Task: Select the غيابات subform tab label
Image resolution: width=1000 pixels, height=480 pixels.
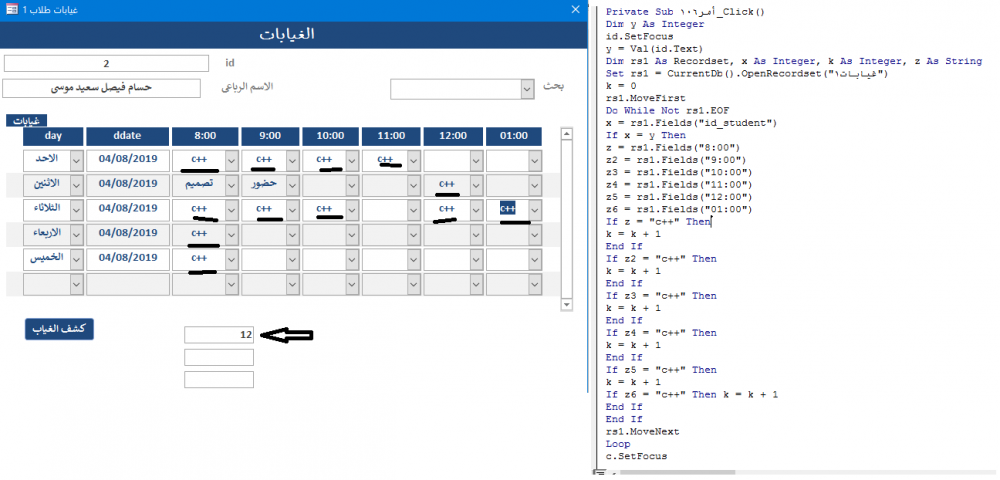Action: click(27, 120)
